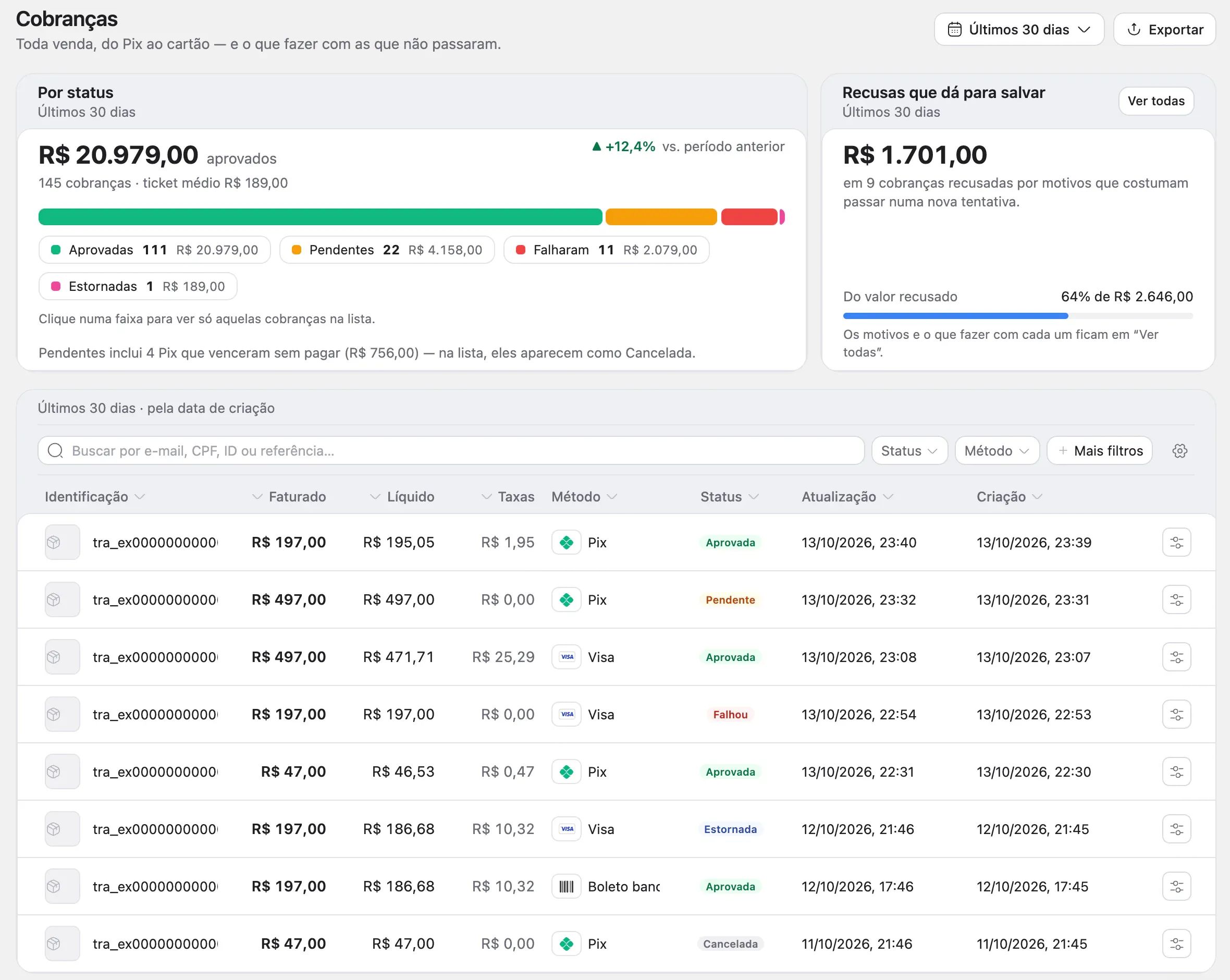The width and height of the screenshot is (1230, 980).
Task: Click Ver todas button
Action: [1156, 101]
